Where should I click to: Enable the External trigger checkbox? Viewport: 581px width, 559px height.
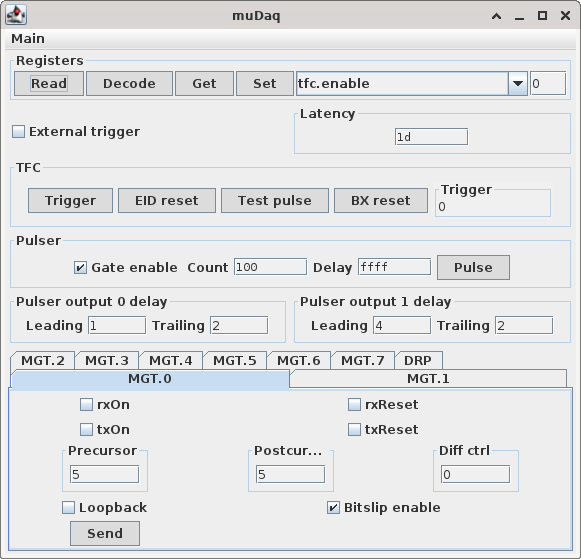click(19, 132)
